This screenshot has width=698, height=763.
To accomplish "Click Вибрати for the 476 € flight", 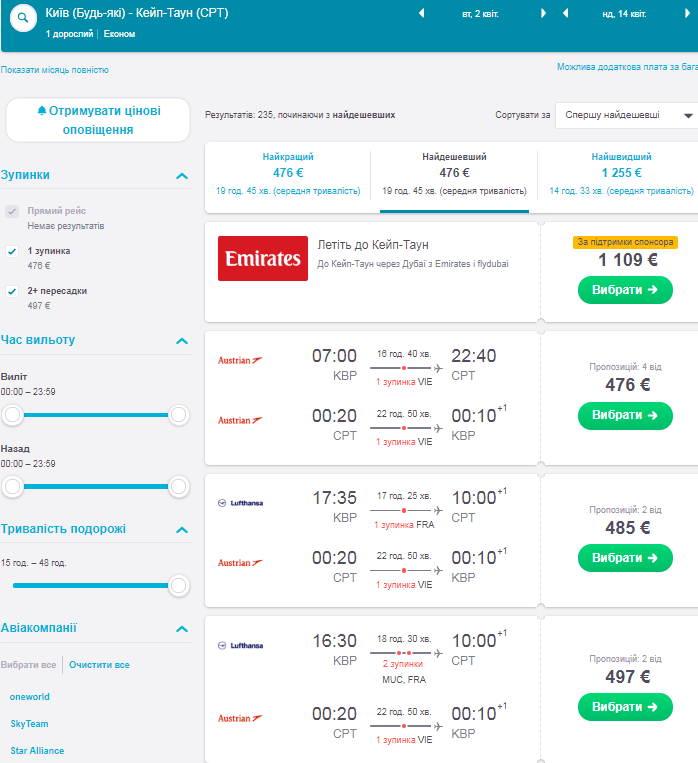I will click(x=625, y=415).
